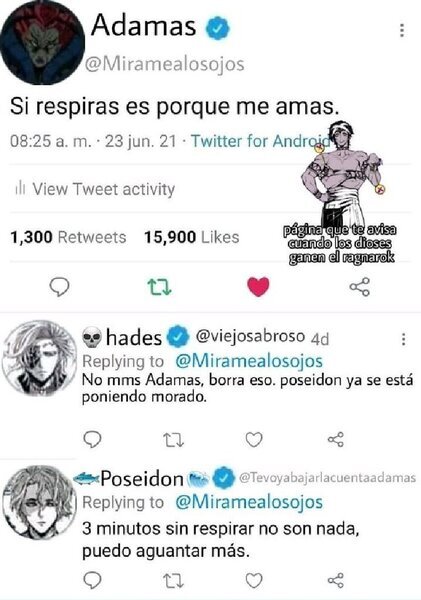View the 15,900 Likes list
The image size is (421, 600).
[191, 237]
